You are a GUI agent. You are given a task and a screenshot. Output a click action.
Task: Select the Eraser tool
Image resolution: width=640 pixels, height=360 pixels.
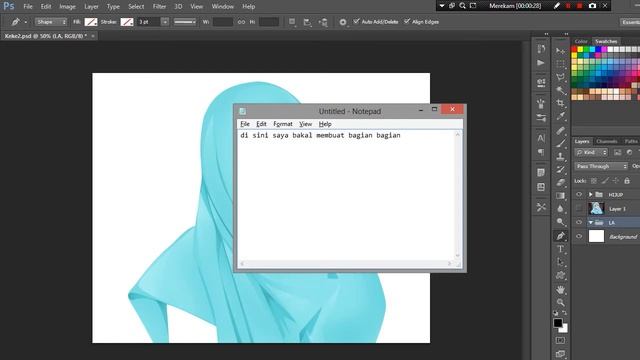(560, 182)
